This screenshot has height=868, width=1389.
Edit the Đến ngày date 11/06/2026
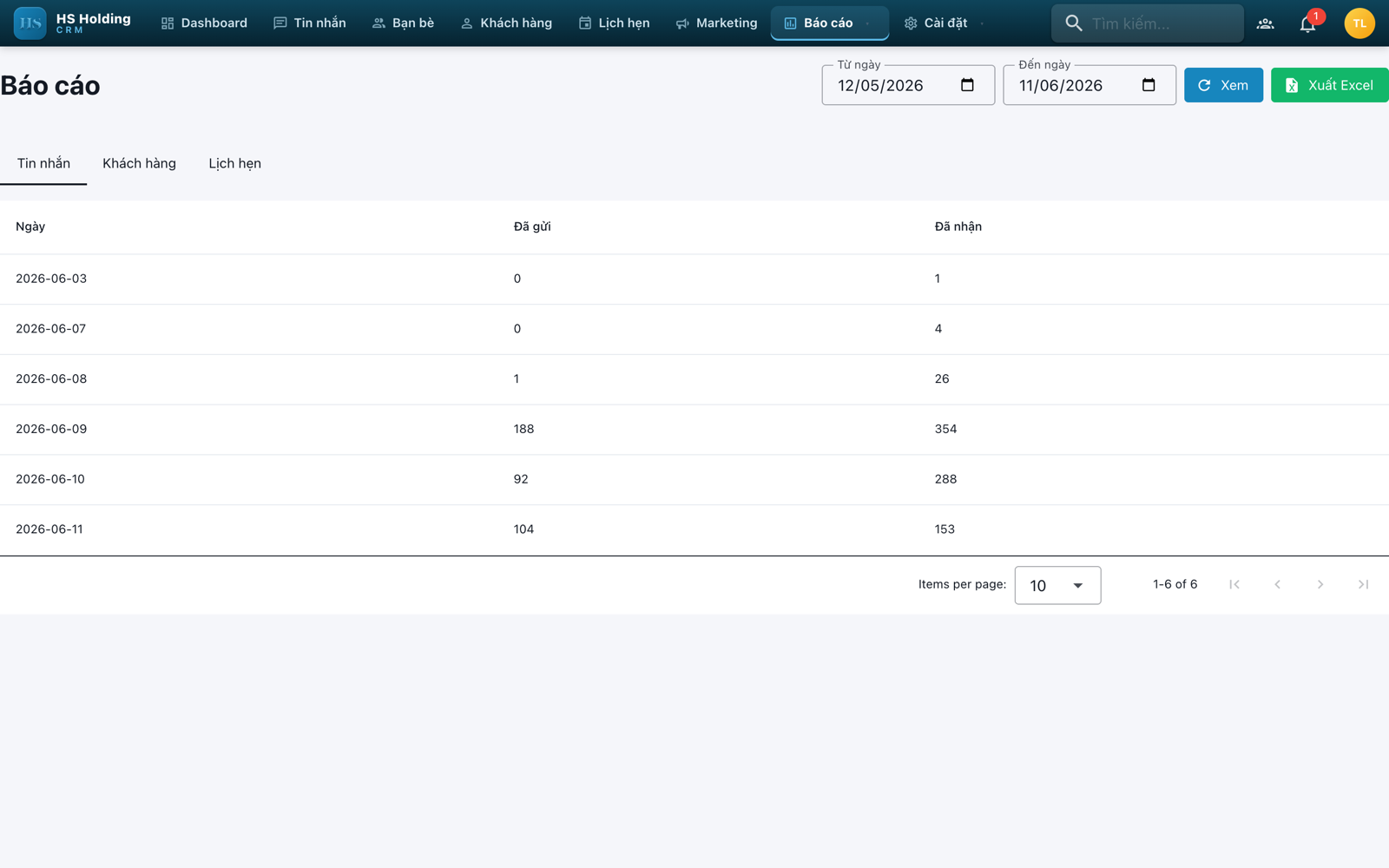click(1061, 85)
